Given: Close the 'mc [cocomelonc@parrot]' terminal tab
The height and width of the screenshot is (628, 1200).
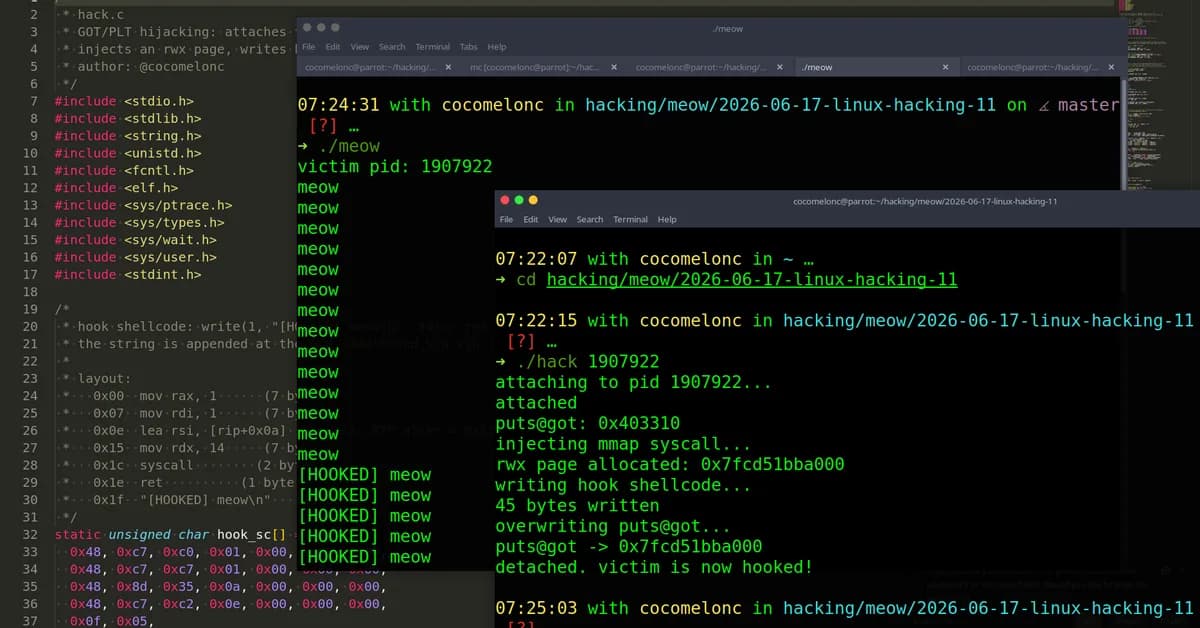Looking at the screenshot, I should [613, 67].
